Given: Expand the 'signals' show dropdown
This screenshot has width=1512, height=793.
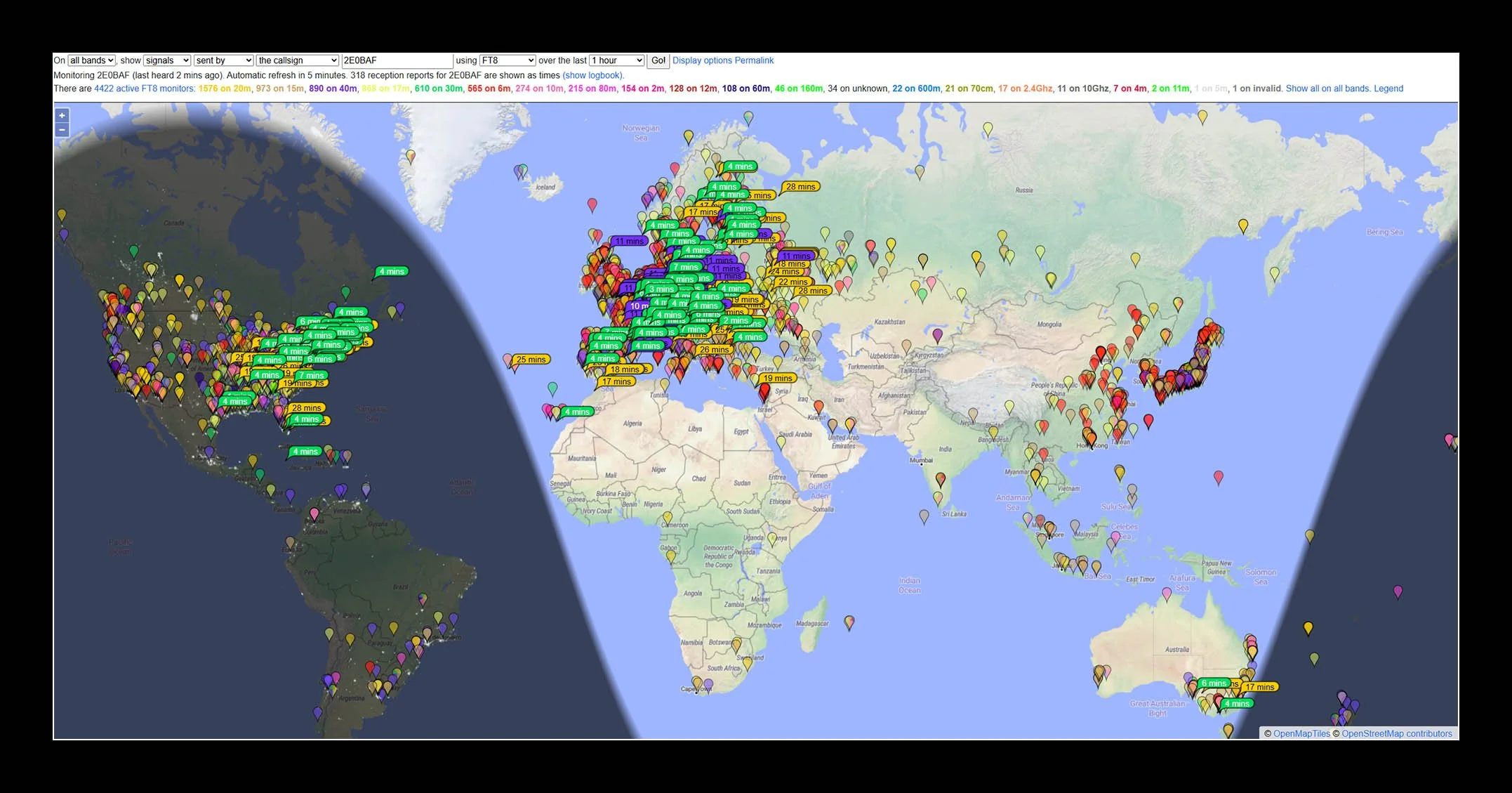Looking at the screenshot, I should [x=167, y=60].
